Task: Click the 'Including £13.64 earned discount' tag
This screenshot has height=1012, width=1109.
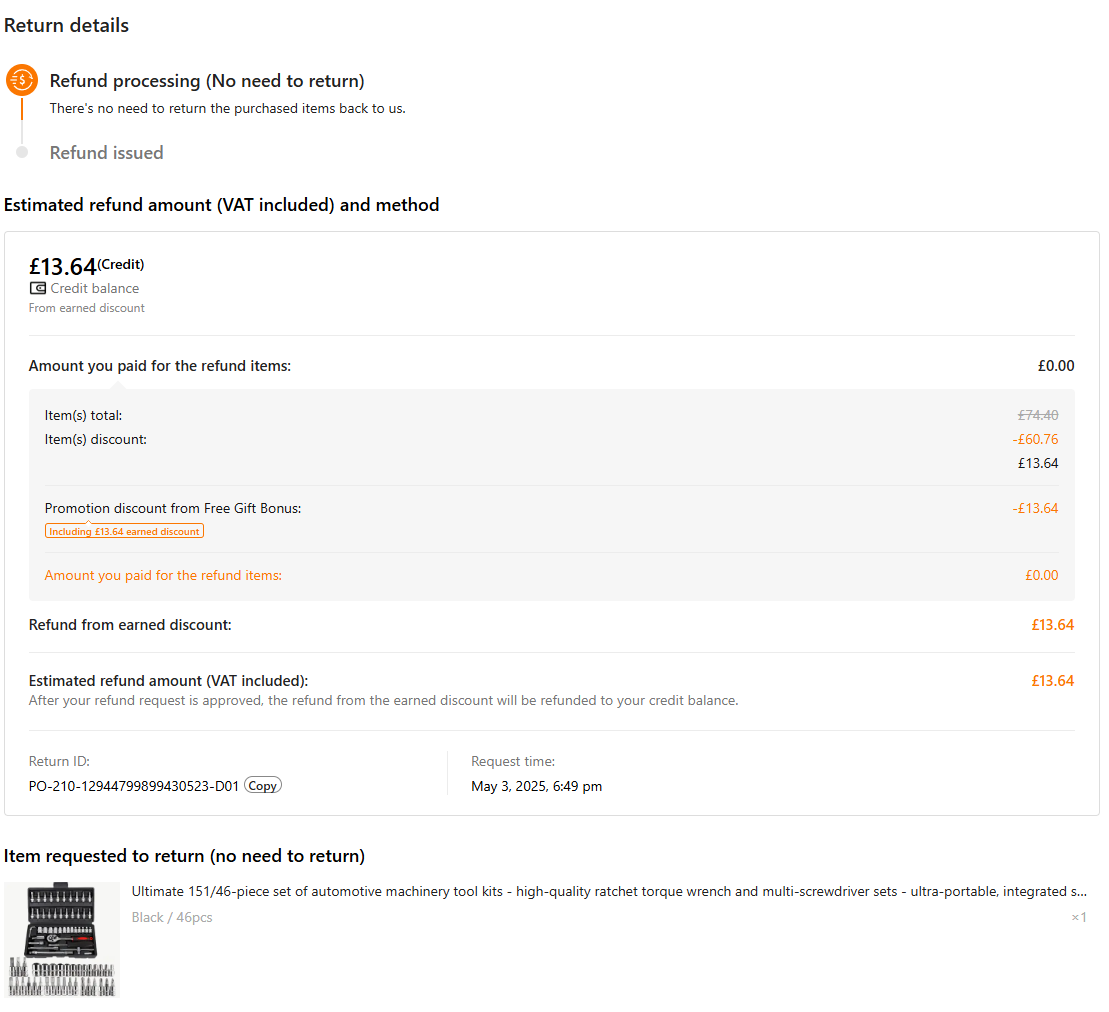Action: click(124, 531)
